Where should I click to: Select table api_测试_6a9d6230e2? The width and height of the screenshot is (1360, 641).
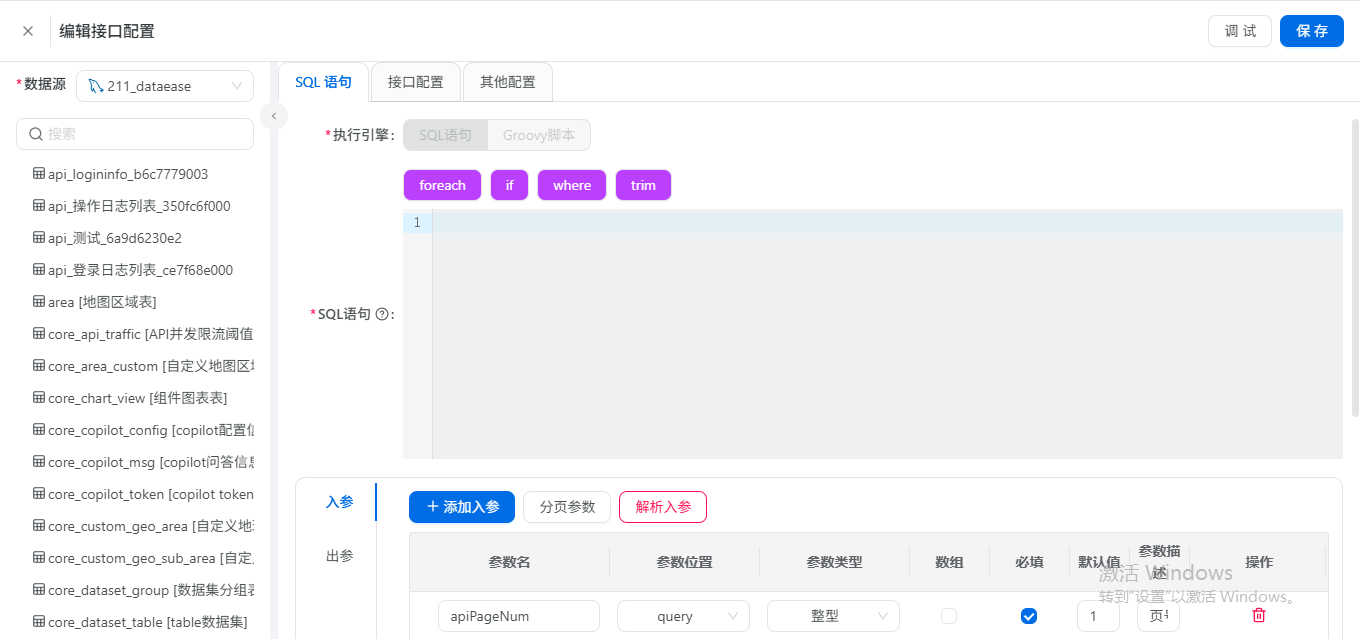[115, 238]
